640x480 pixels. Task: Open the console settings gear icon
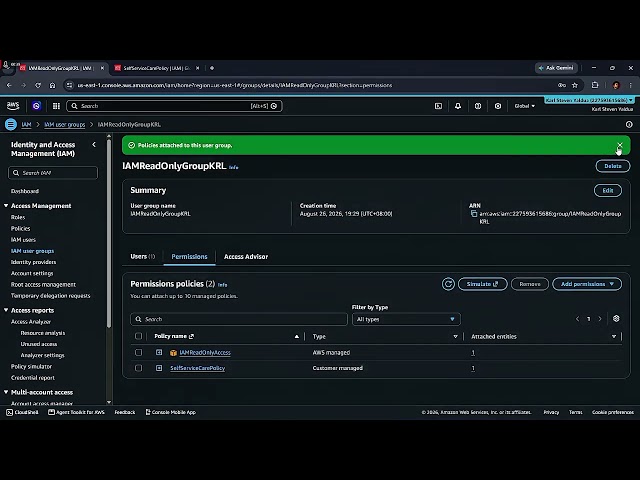(x=498, y=106)
